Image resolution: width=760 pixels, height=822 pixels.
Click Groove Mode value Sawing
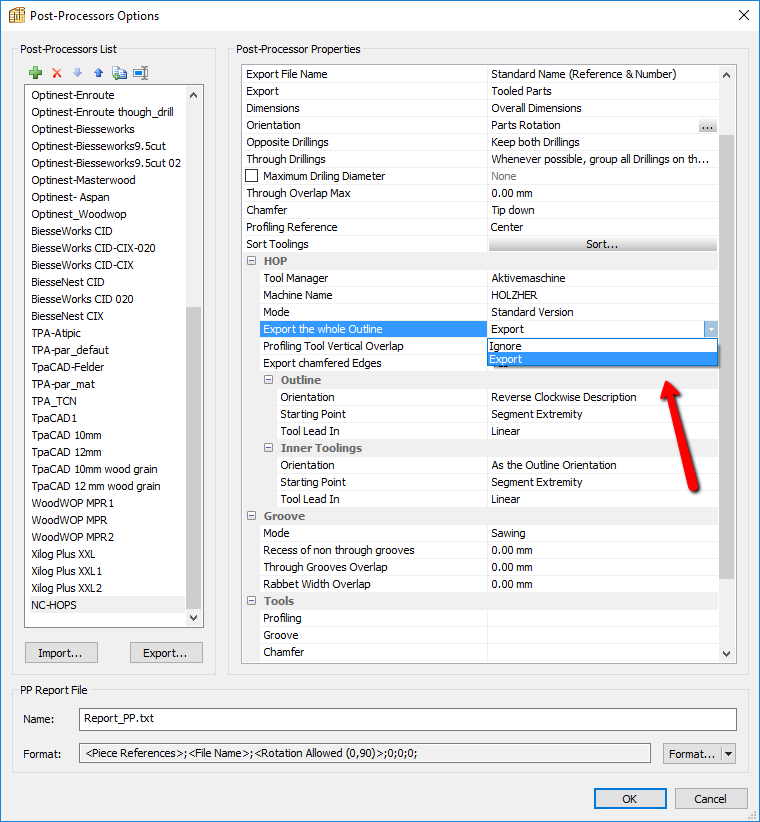click(508, 533)
